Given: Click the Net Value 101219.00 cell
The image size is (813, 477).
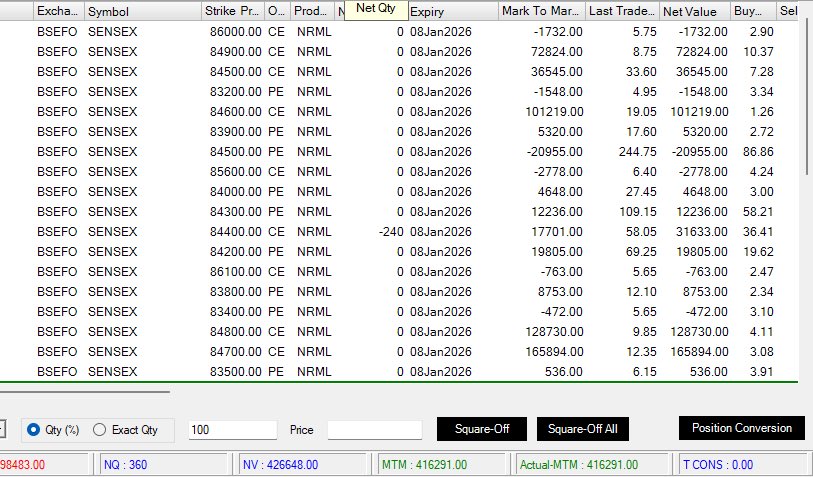Looking at the screenshot, I should pos(699,111).
